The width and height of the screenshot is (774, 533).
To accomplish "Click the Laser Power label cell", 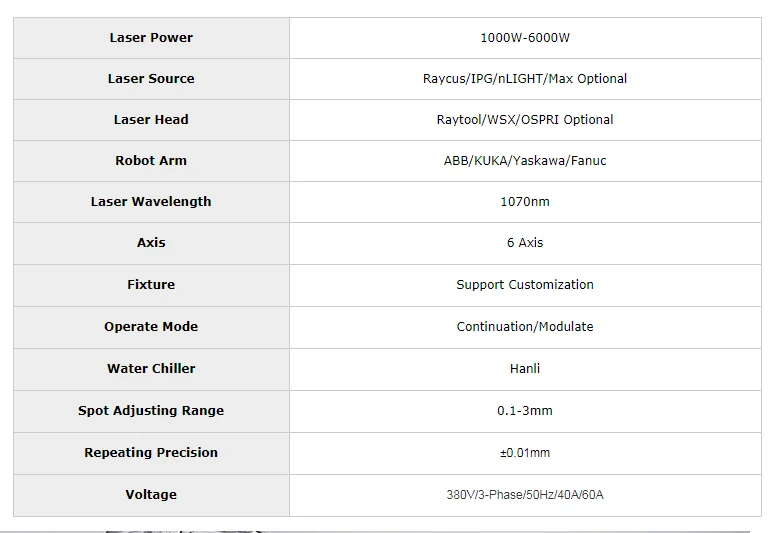I will click(x=151, y=38).
